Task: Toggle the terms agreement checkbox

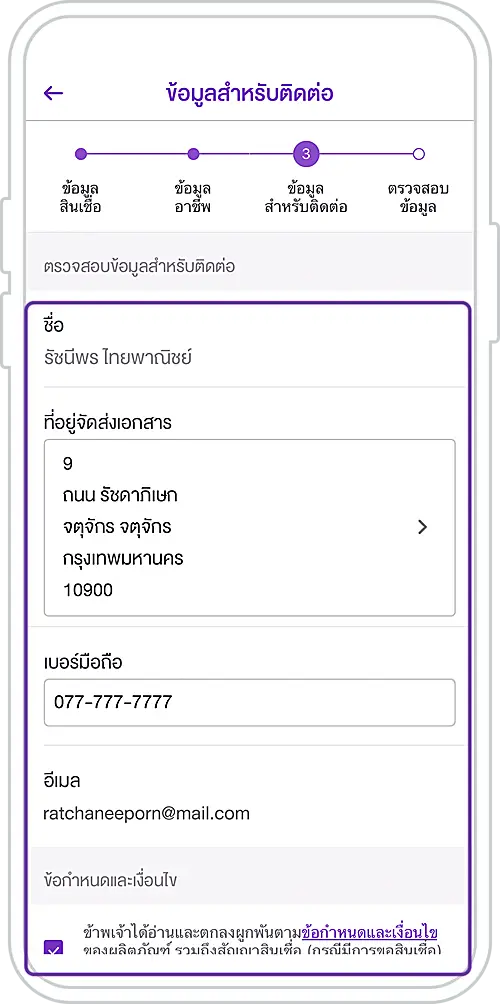Action: pos(54,947)
